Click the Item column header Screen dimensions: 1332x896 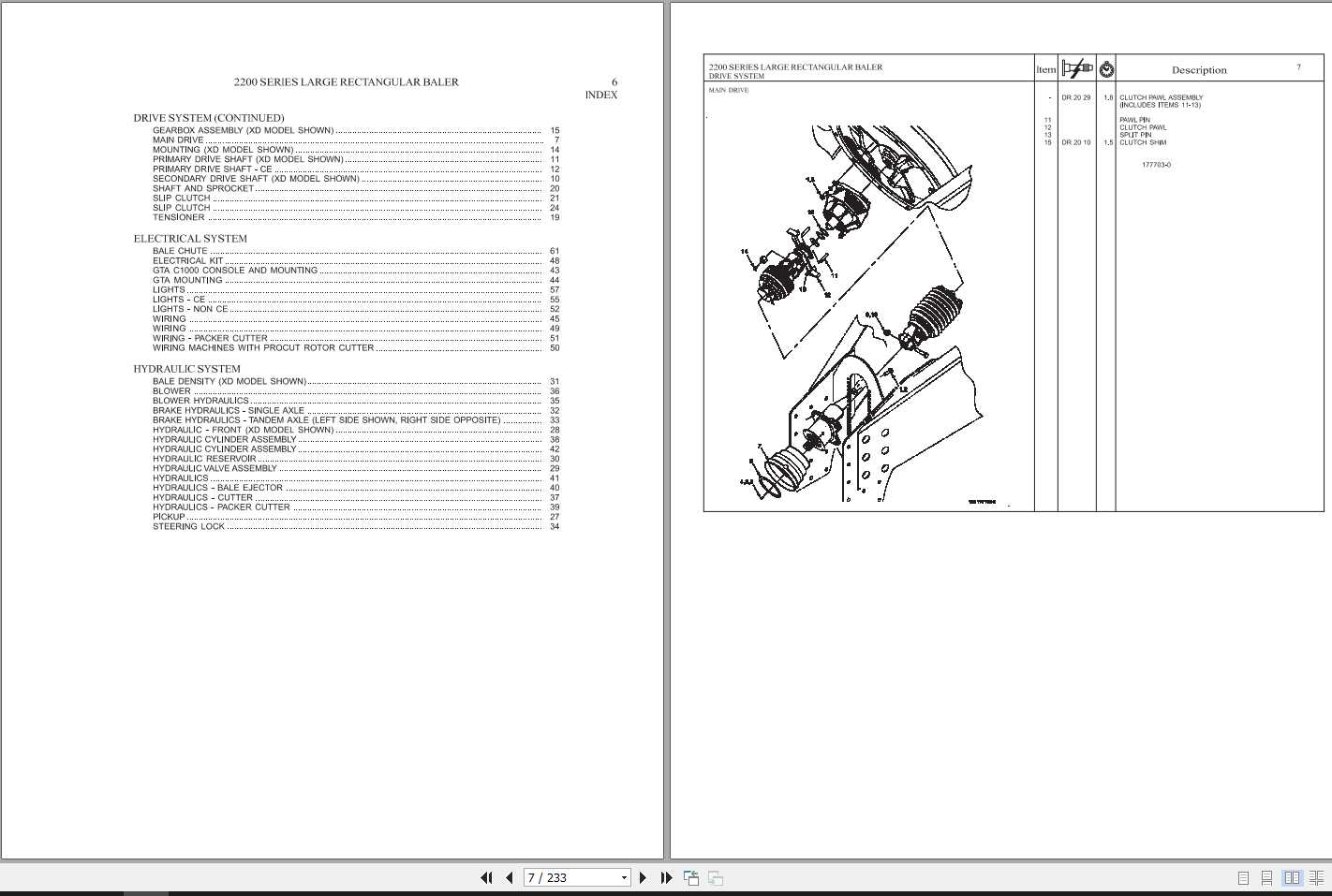coord(1046,69)
